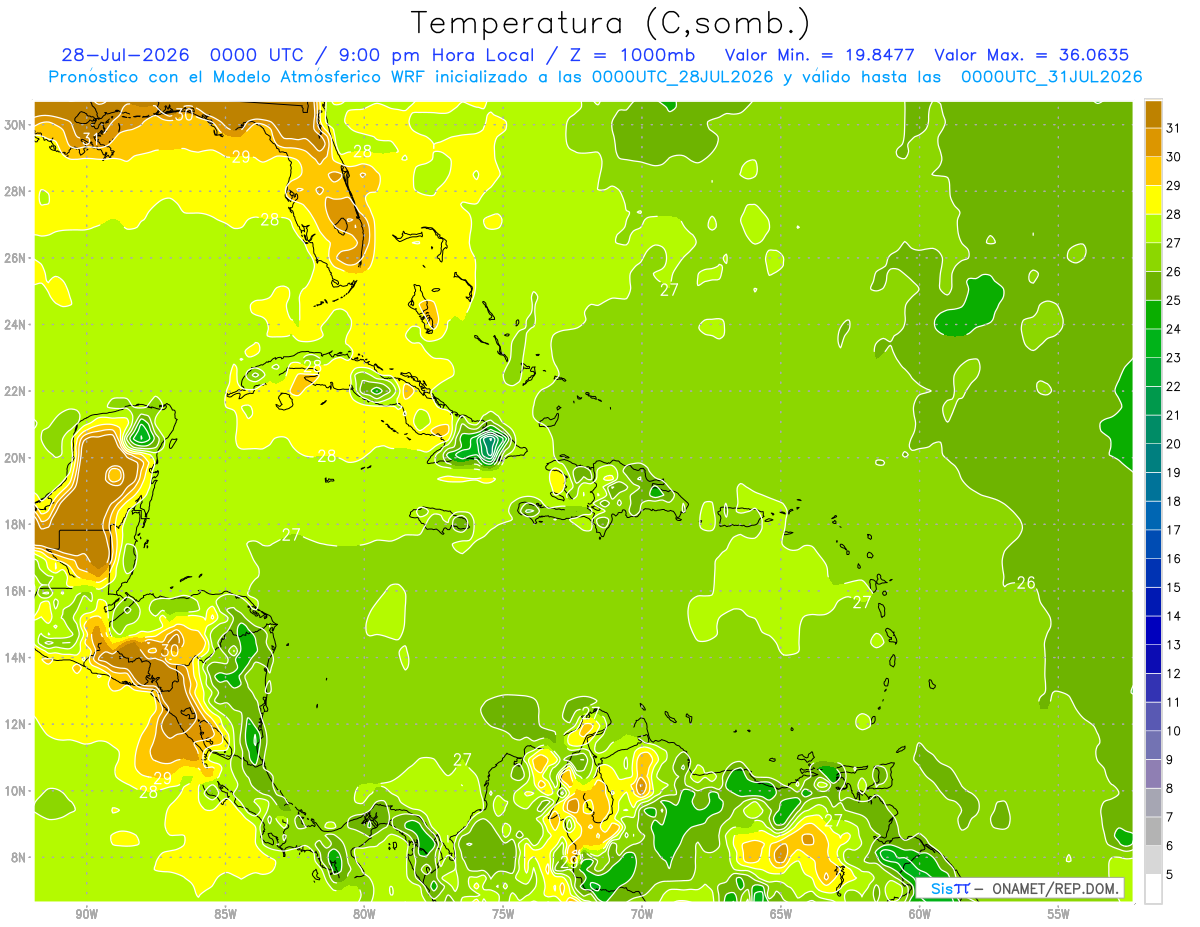The image size is (1200, 927).
Task: Click the '31' contour label on the map
Action: point(91,138)
